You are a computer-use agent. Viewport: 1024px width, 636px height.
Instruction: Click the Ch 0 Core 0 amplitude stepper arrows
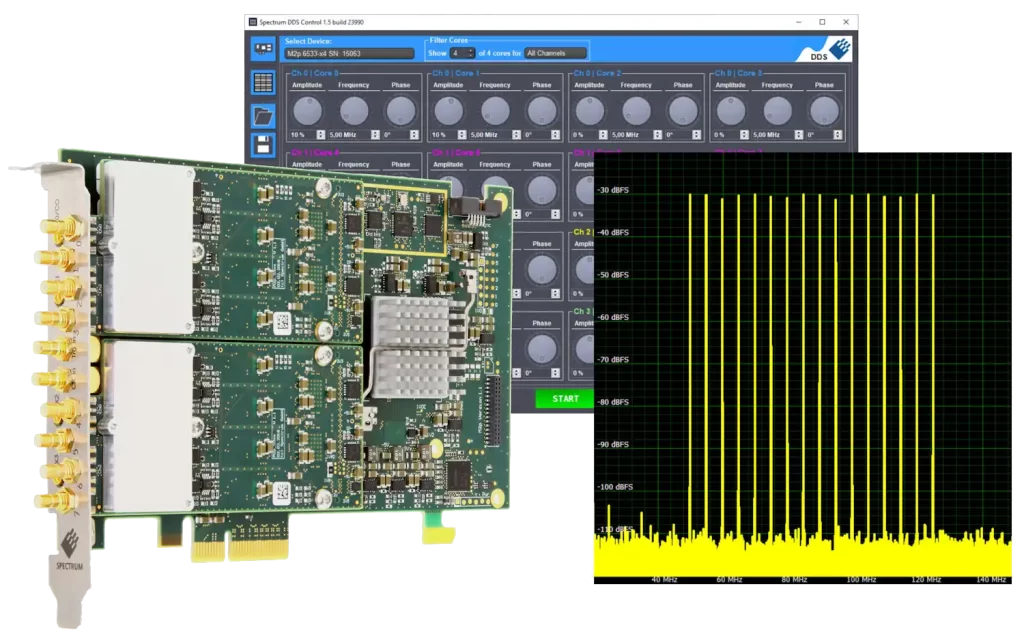click(320, 134)
